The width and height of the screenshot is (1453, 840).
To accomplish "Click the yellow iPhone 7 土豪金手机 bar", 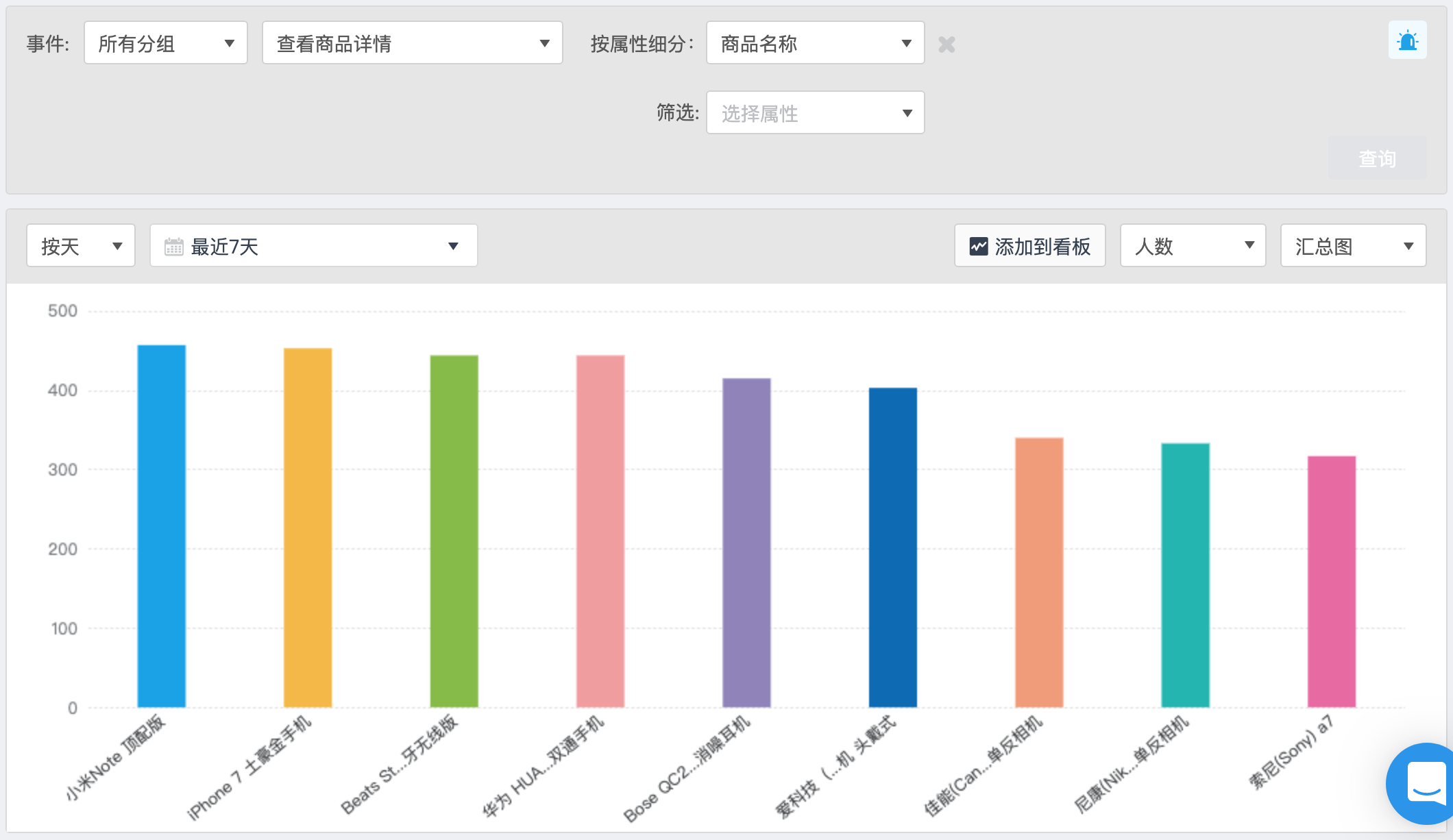I will [x=308, y=528].
